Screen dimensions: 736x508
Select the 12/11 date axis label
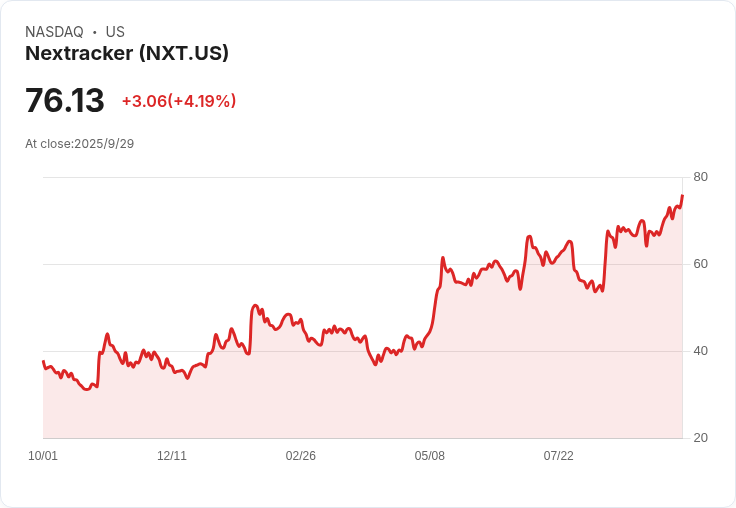pos(172,455)
